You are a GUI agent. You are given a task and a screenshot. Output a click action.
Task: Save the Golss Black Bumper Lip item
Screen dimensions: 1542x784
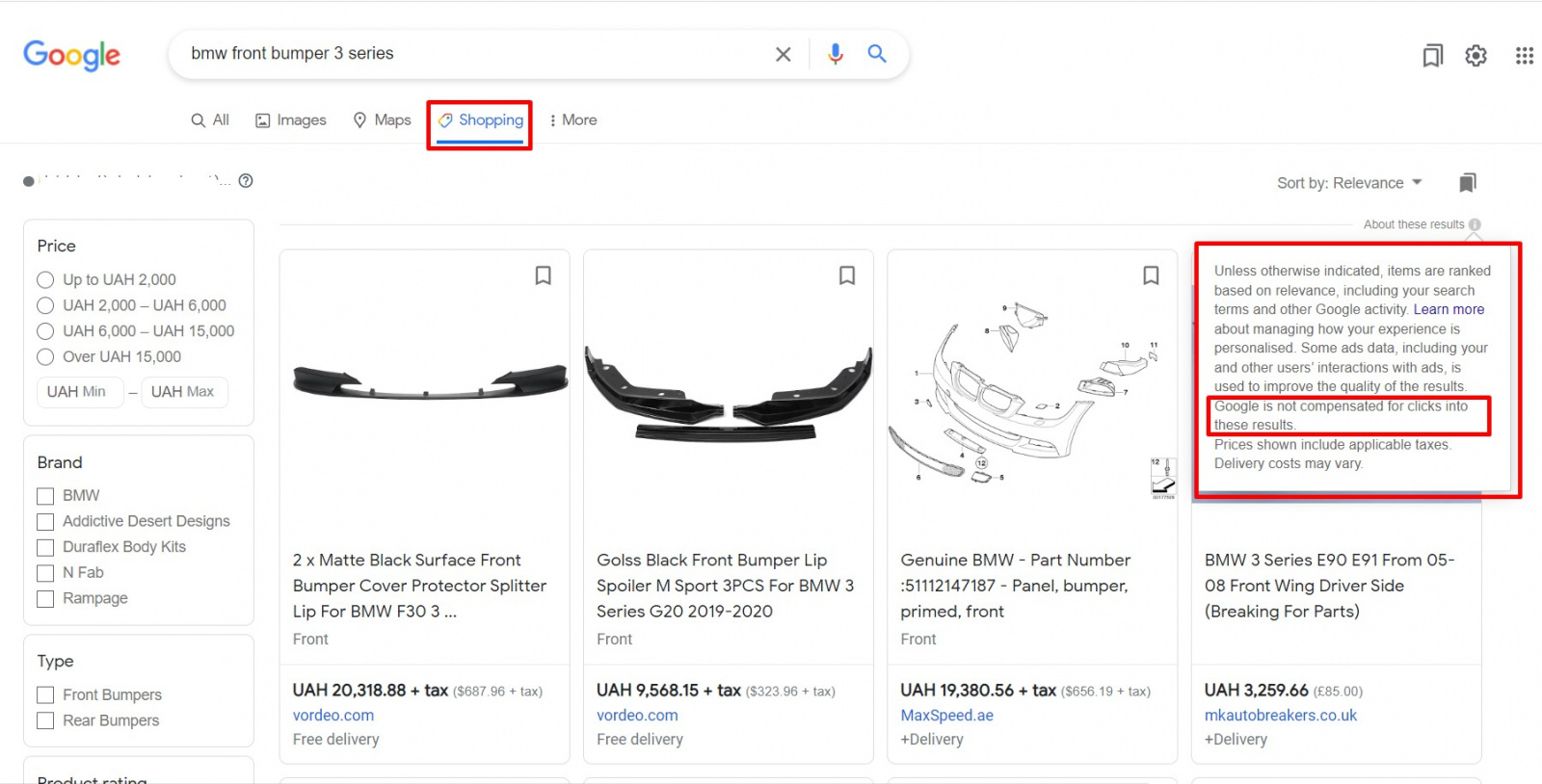[847, 275]
